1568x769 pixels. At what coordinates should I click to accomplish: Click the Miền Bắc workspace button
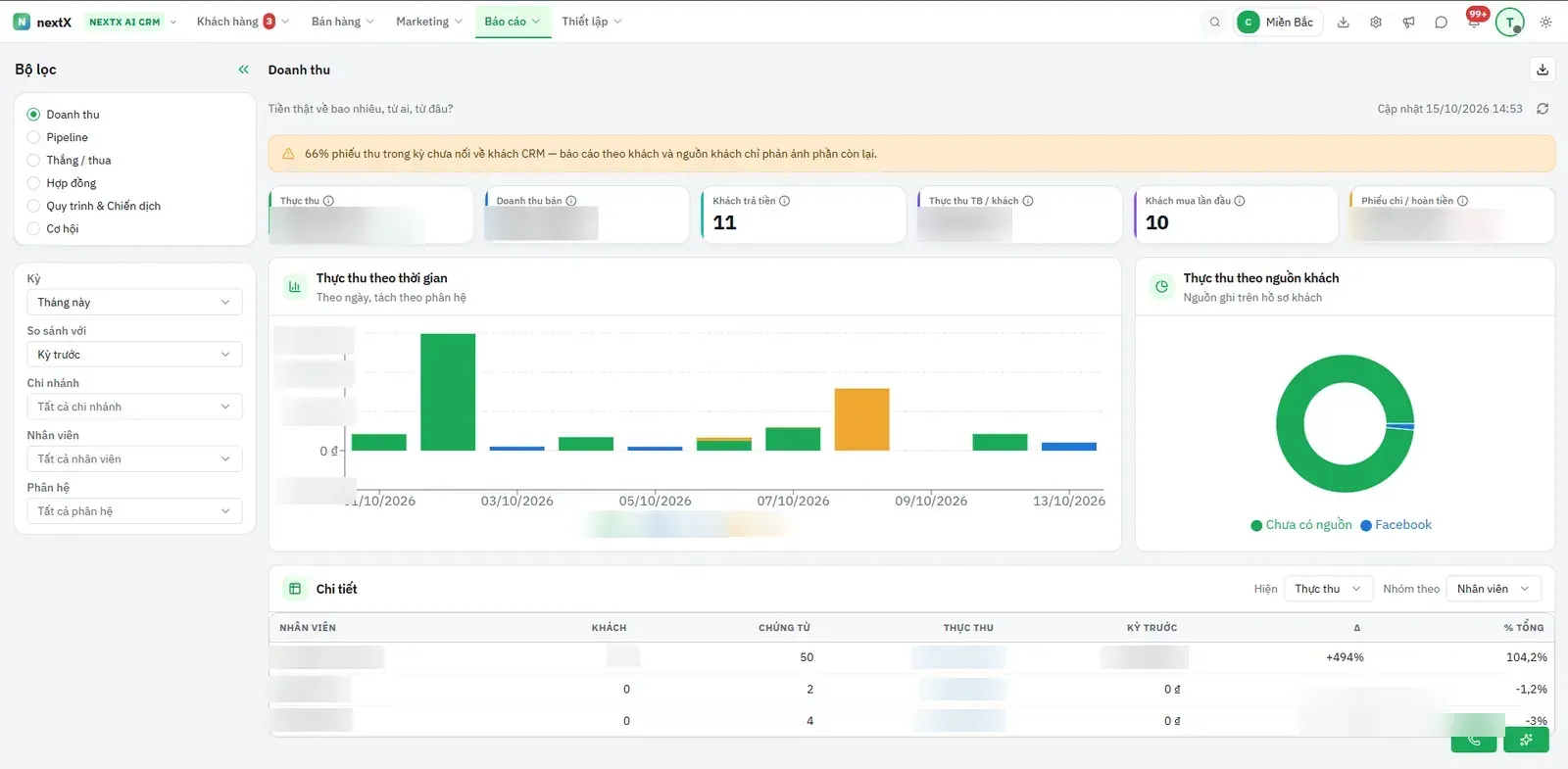(1279, 22)
